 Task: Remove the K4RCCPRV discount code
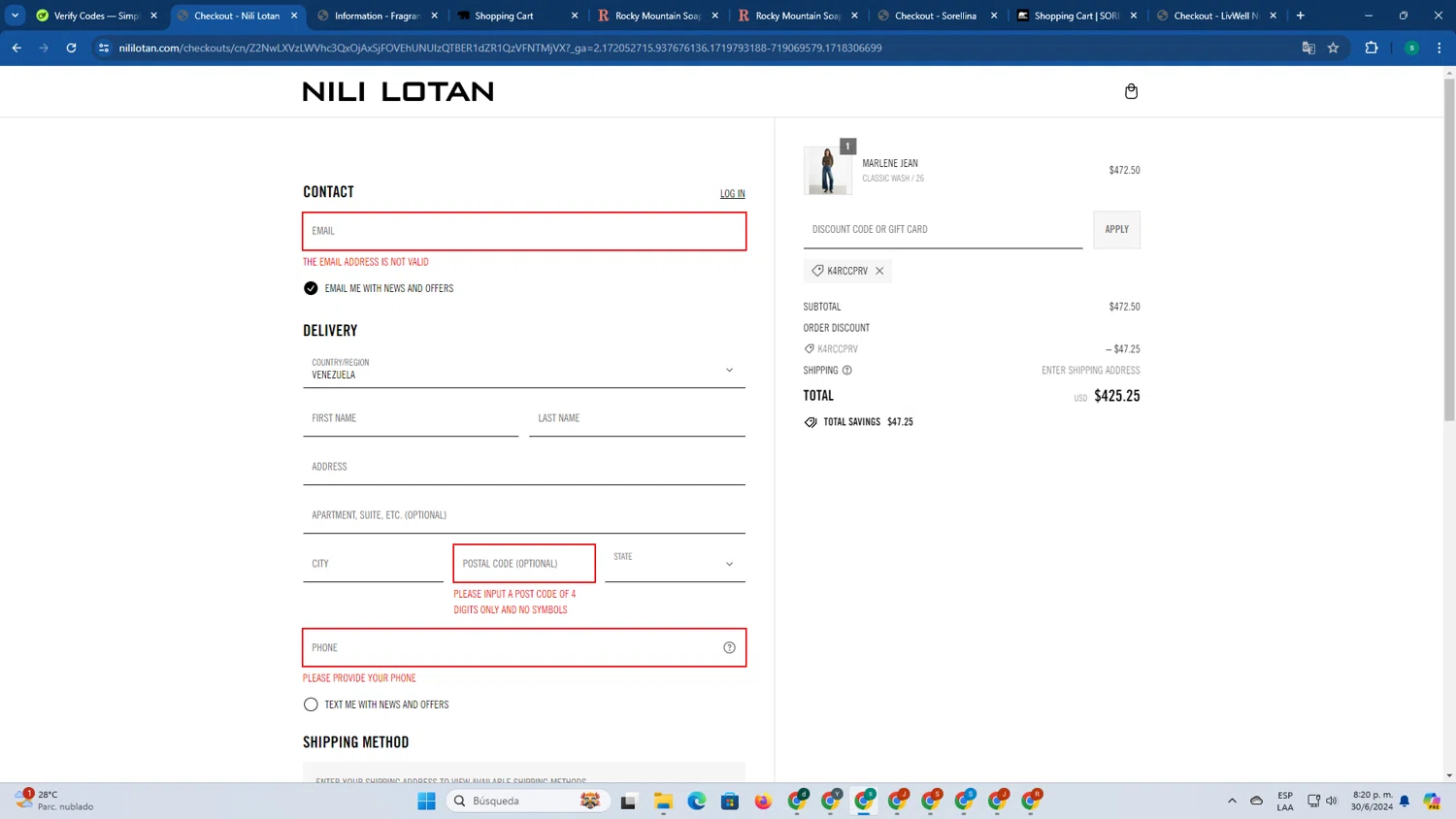click(x=879, y=271)
